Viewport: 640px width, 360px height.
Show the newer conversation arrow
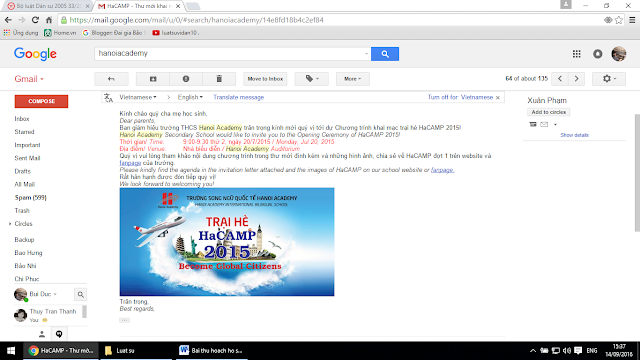coord(560,79)
